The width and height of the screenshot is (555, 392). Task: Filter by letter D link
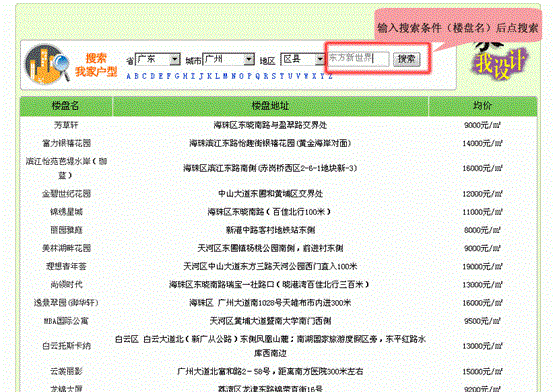point(153,76)
